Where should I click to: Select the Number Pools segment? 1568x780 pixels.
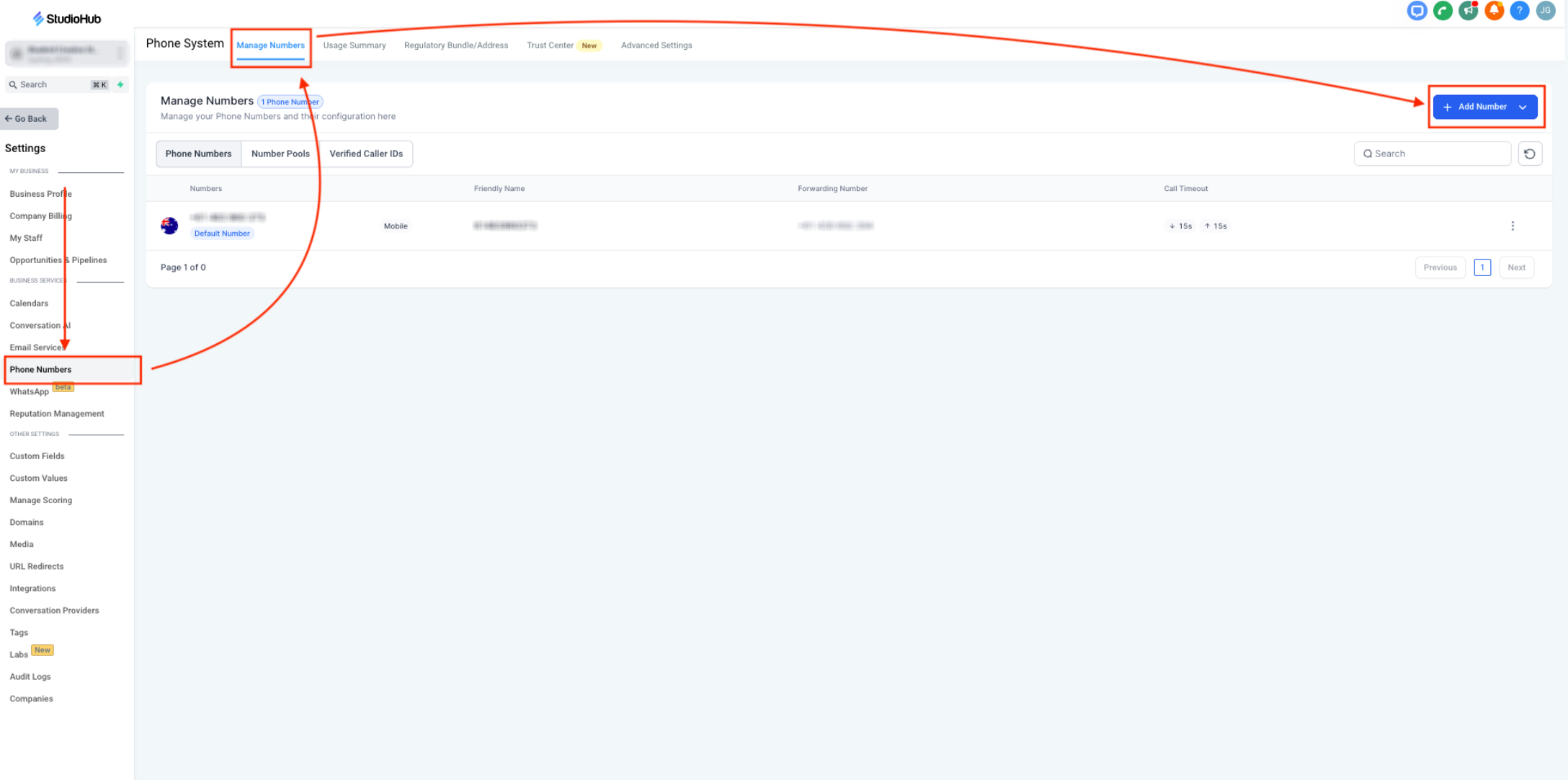[x=280, y=154]
